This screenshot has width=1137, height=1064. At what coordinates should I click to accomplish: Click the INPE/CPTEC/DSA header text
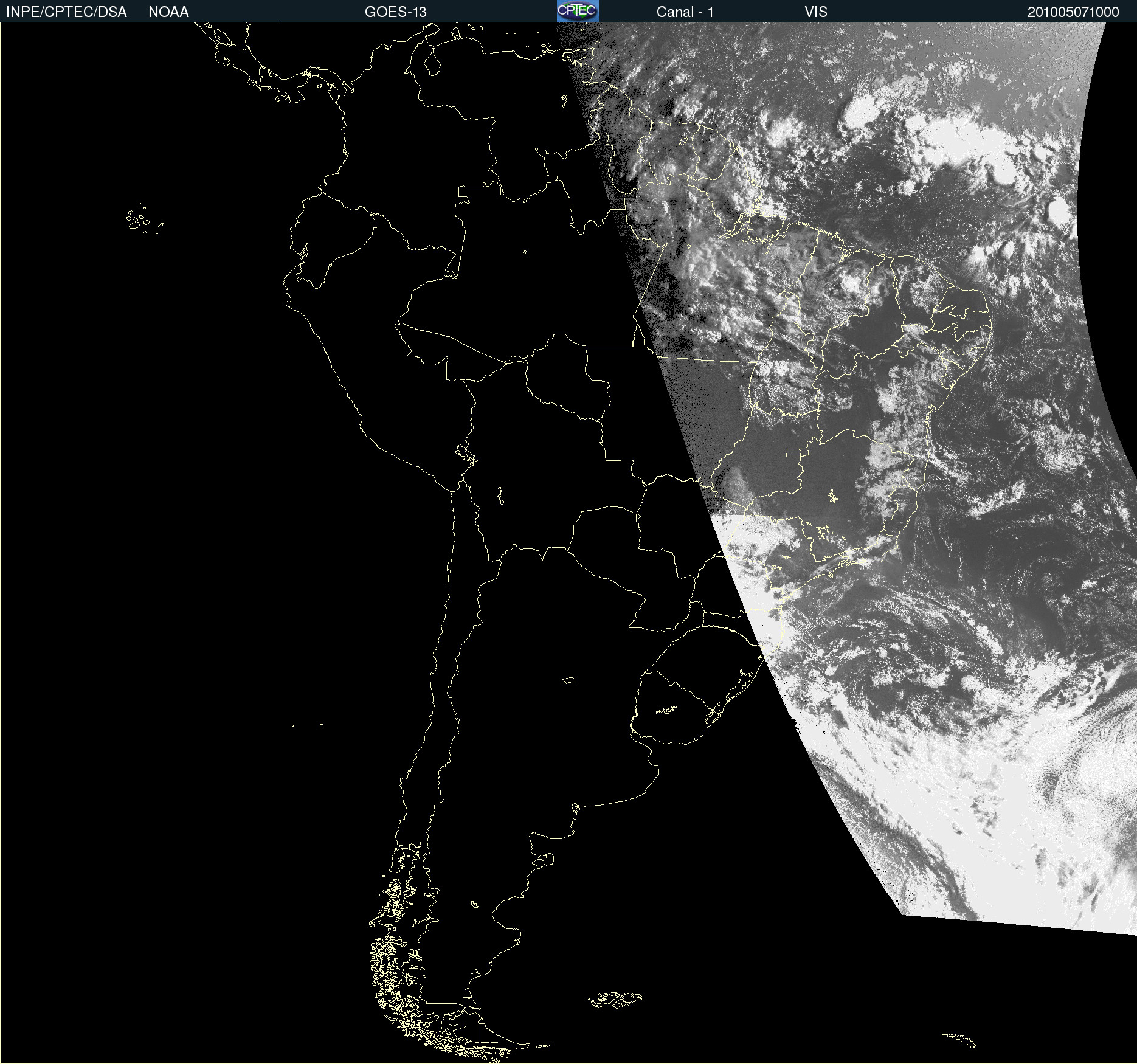tap(66, 12)
